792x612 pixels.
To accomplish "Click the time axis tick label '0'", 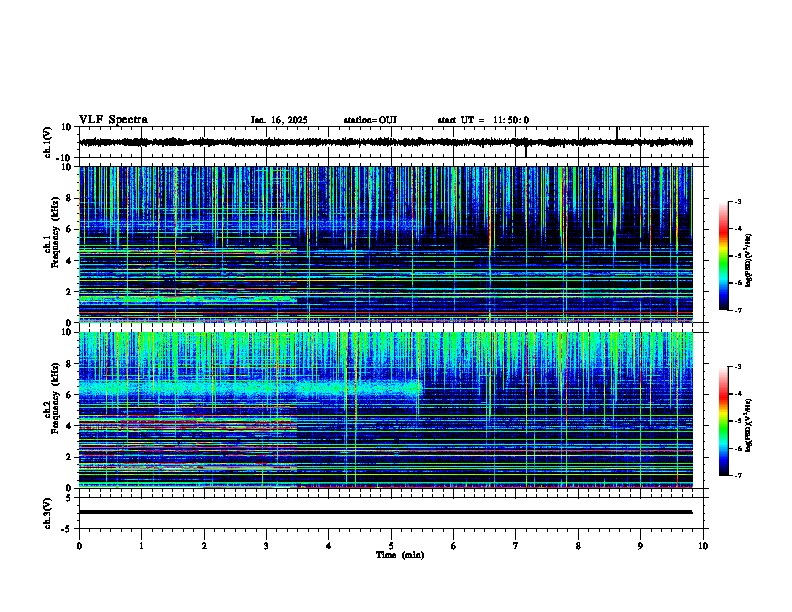I will pyautogui.click(x=79, y=546).
